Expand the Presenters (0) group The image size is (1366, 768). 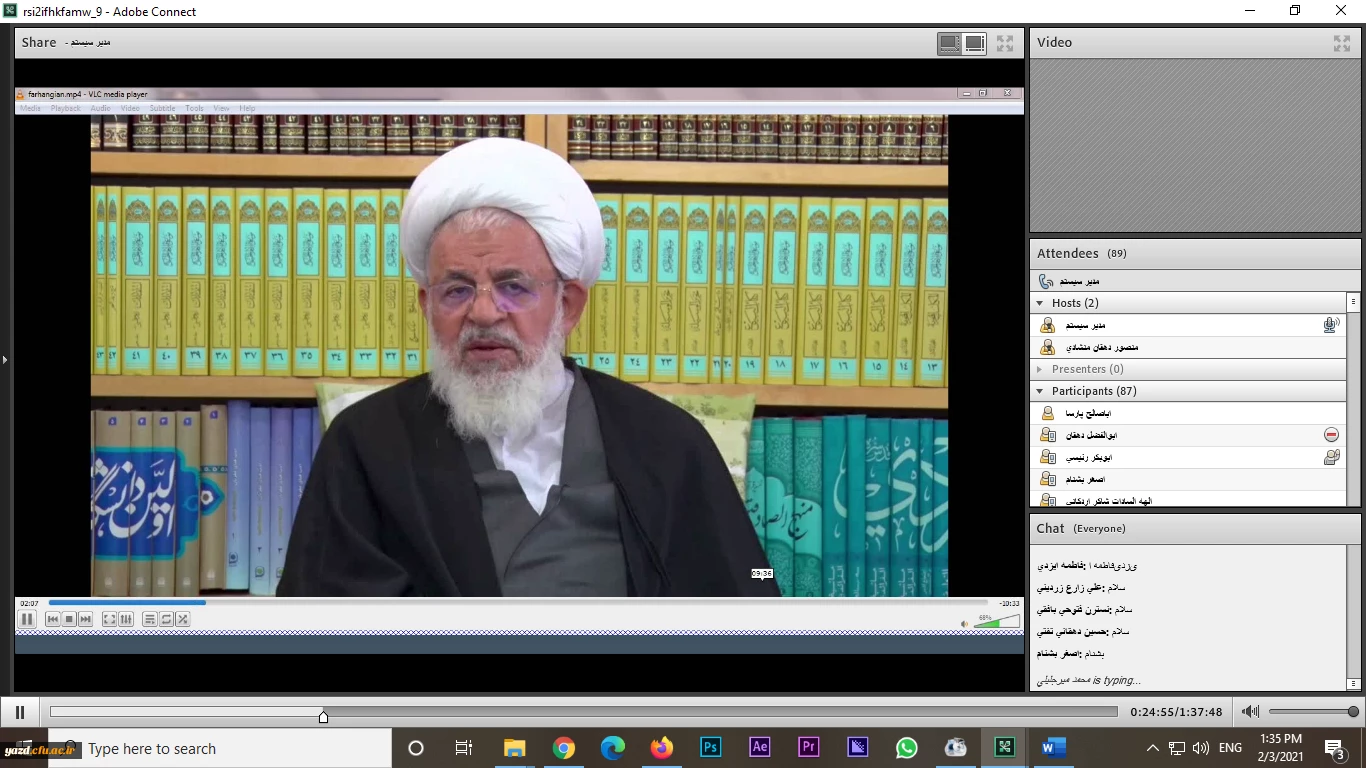tap(1040, 369)
